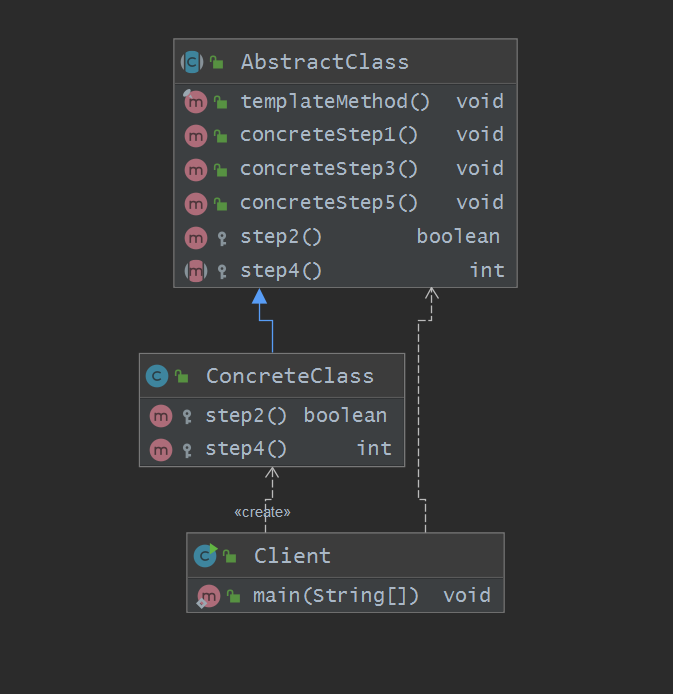Select the concreteStep3() member row
This screenshot has width=673, height=694.
point(329,169)
